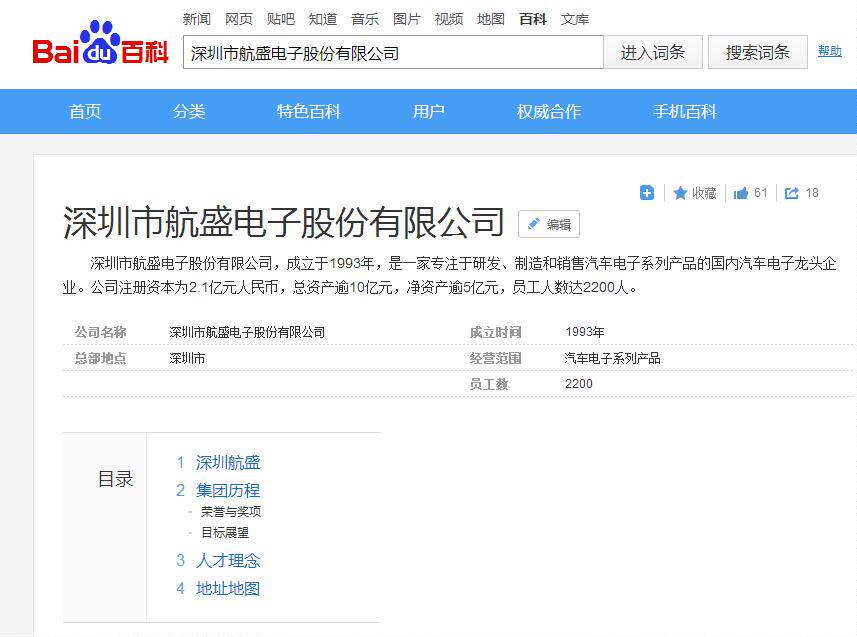Viewport: 857px width, 637px height.
Task: Click the star 收藏 favorite icon
Action: tap(680, 193)
